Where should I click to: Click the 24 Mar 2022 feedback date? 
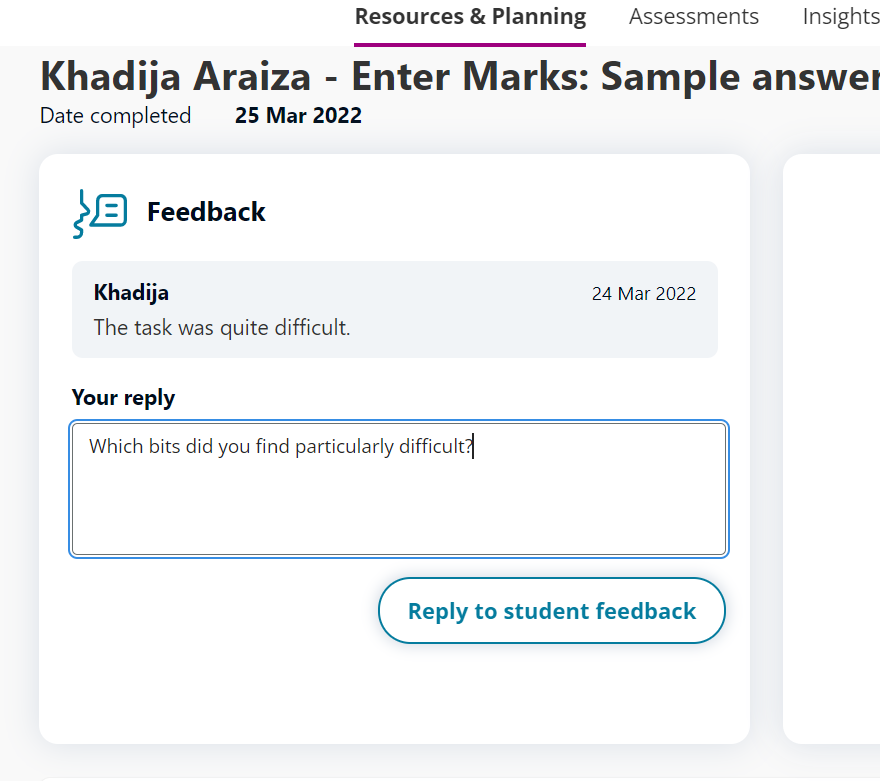coord(644,293)
